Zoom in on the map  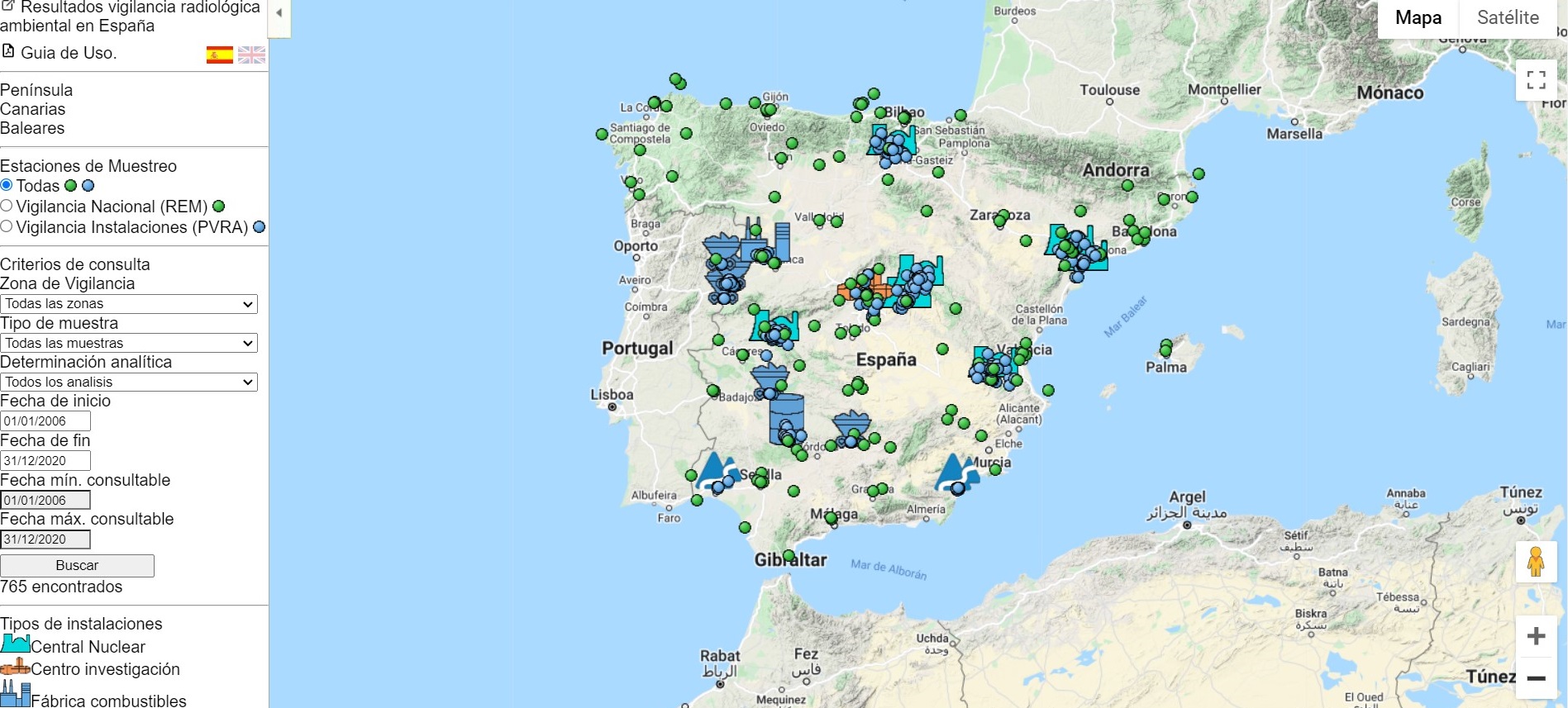[1537, 636]
